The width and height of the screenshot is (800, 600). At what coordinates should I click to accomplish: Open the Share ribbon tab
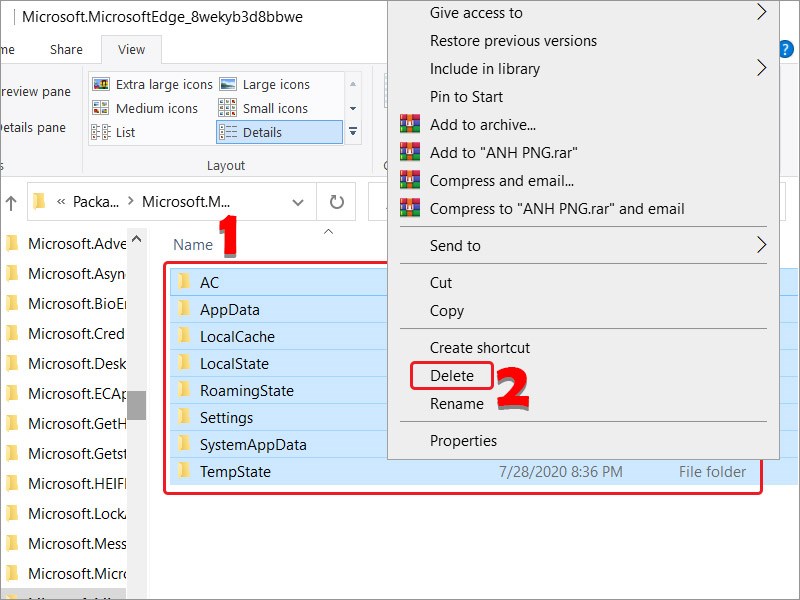66,49
